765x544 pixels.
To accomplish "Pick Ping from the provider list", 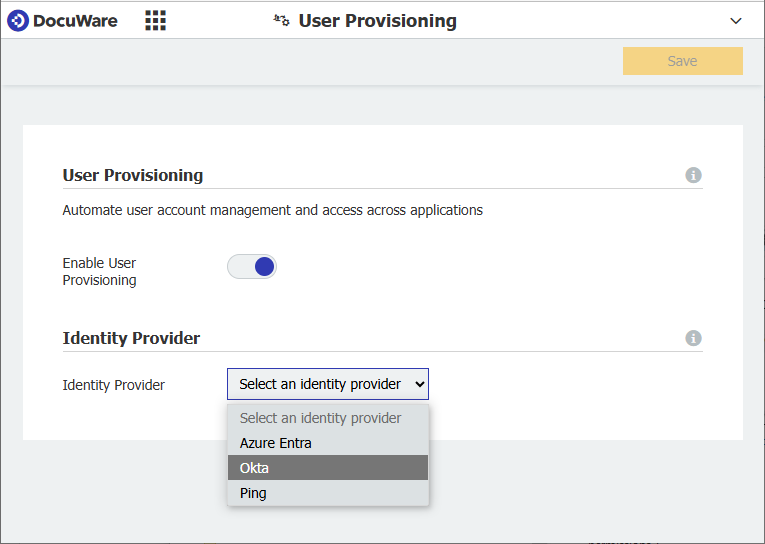I will coord(254,493).
